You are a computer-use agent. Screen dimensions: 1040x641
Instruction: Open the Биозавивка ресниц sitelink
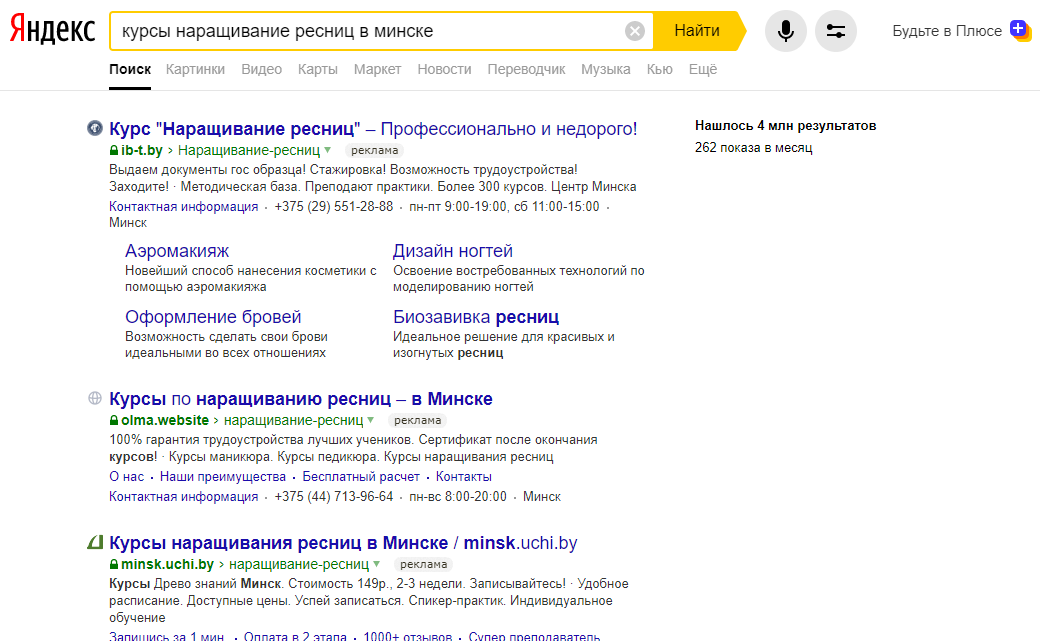[476, 317]
